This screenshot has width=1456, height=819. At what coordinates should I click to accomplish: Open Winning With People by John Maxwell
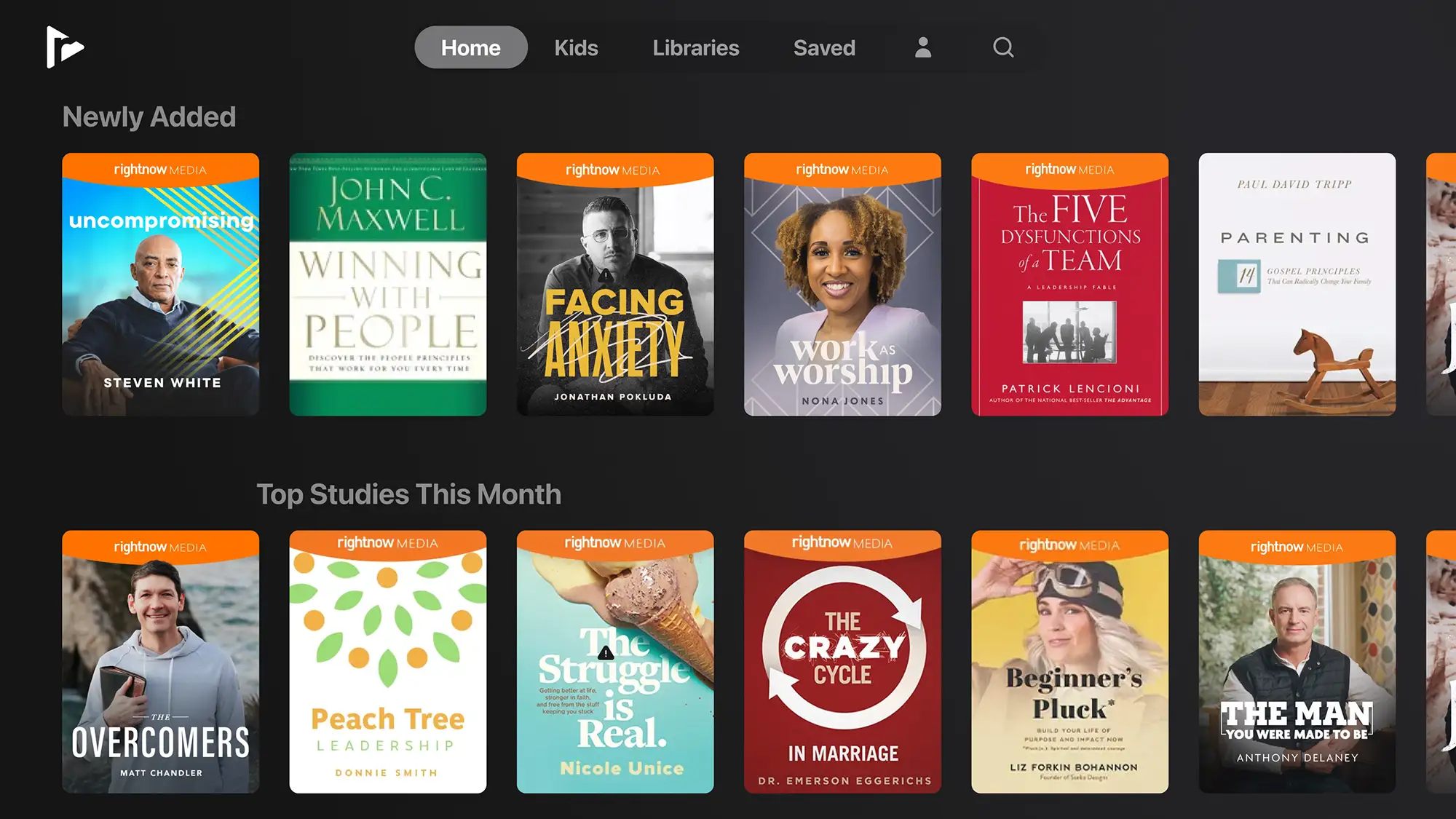click(388, 284)
